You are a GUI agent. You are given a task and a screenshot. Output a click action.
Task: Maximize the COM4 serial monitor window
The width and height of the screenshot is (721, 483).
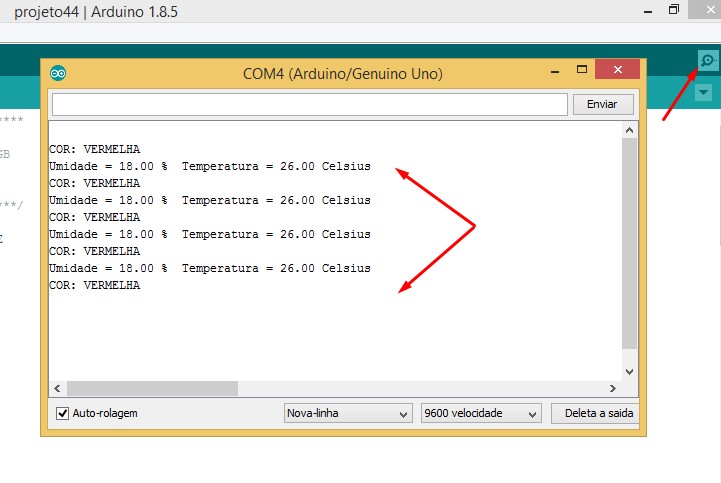582,69
